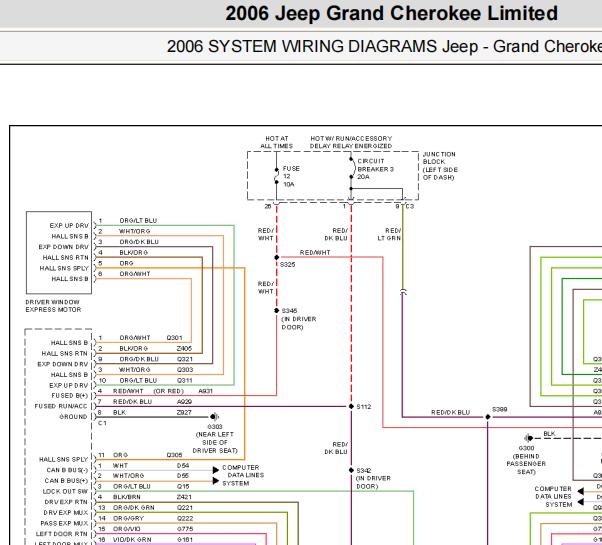Click the 'S342 (IN DRIVER DOOR)' splice label
Viewport: 602px width, 545px height.
pyautogui.click(x=373, y=478)
